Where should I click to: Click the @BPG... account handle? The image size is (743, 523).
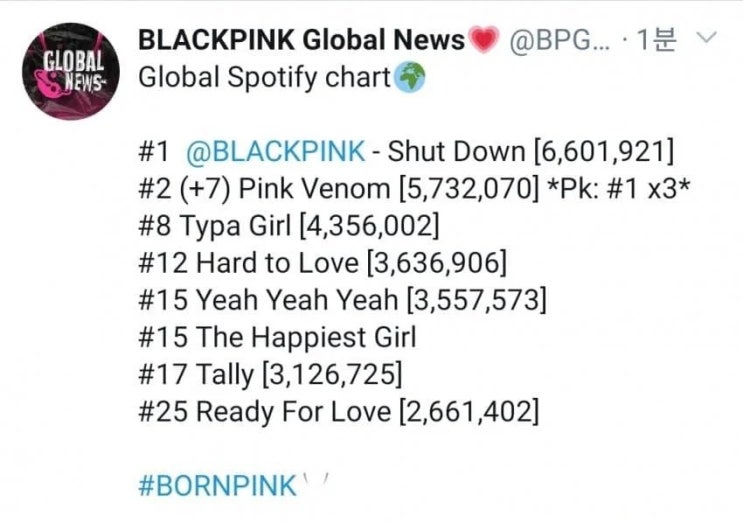point(561,40)
